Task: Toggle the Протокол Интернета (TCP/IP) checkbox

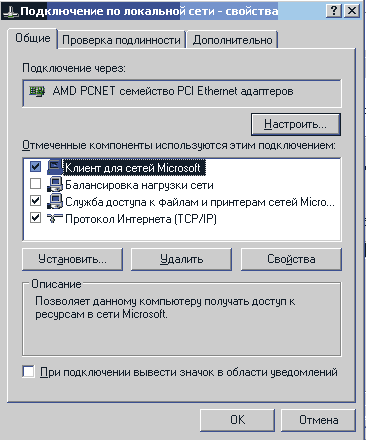Action: pos(35,218)
